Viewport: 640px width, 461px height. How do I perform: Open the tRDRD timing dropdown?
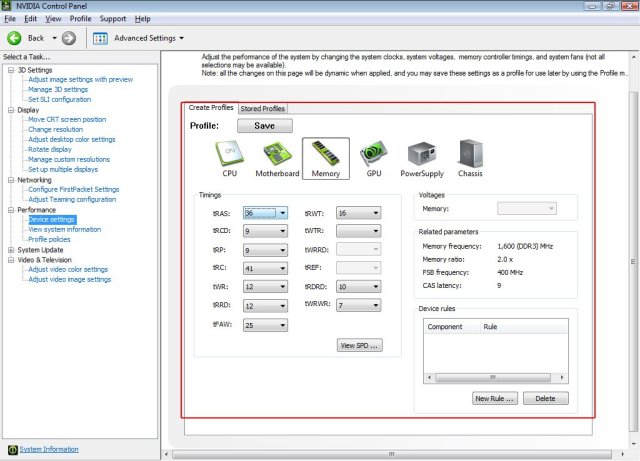[376, 287]
